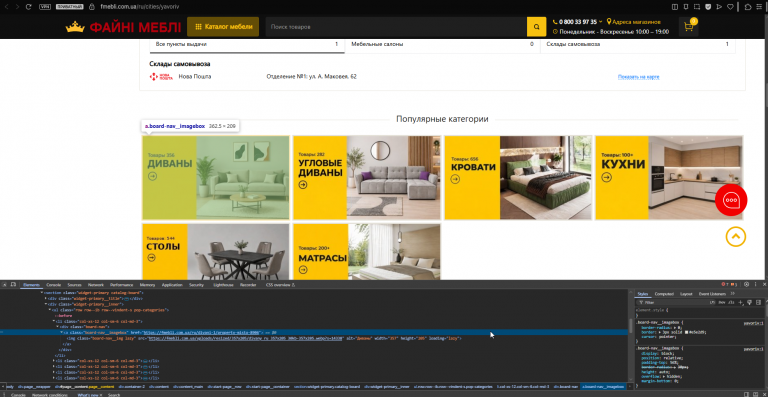Click the yellow scroll-to-top arrow button

pos(735,237)
